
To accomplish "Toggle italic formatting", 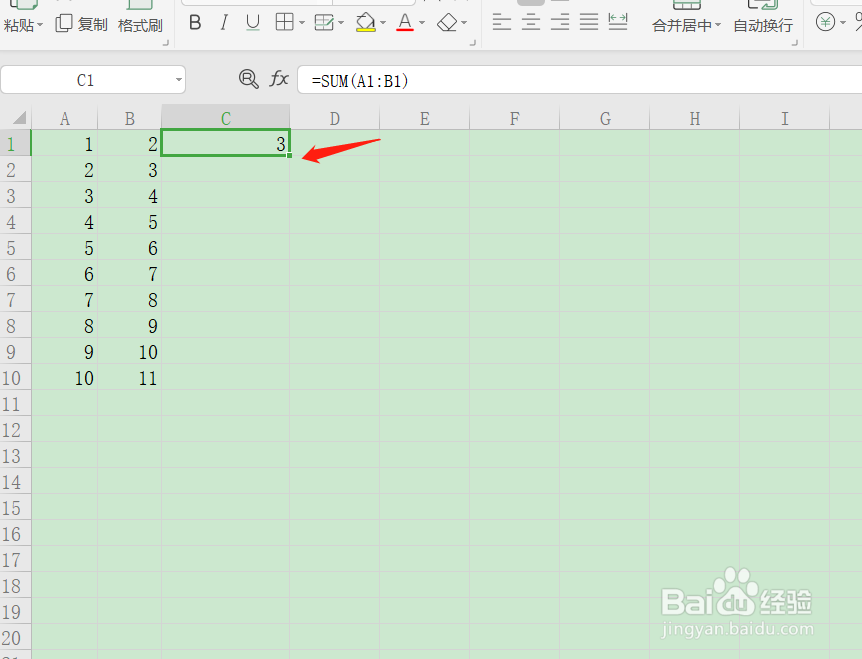I will (x=224, y=23).
